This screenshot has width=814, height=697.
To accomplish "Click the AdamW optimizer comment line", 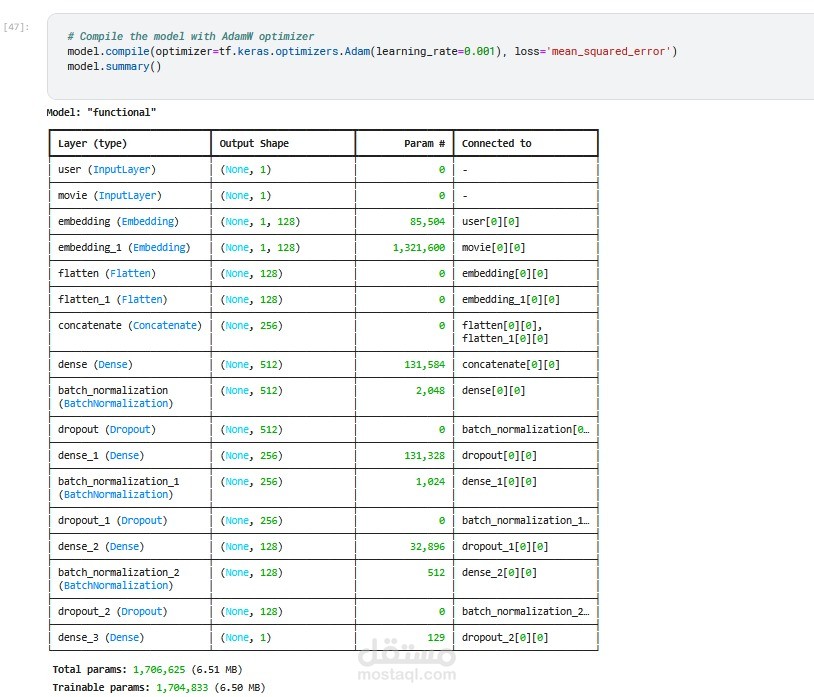I will click(x=190, y=36).
